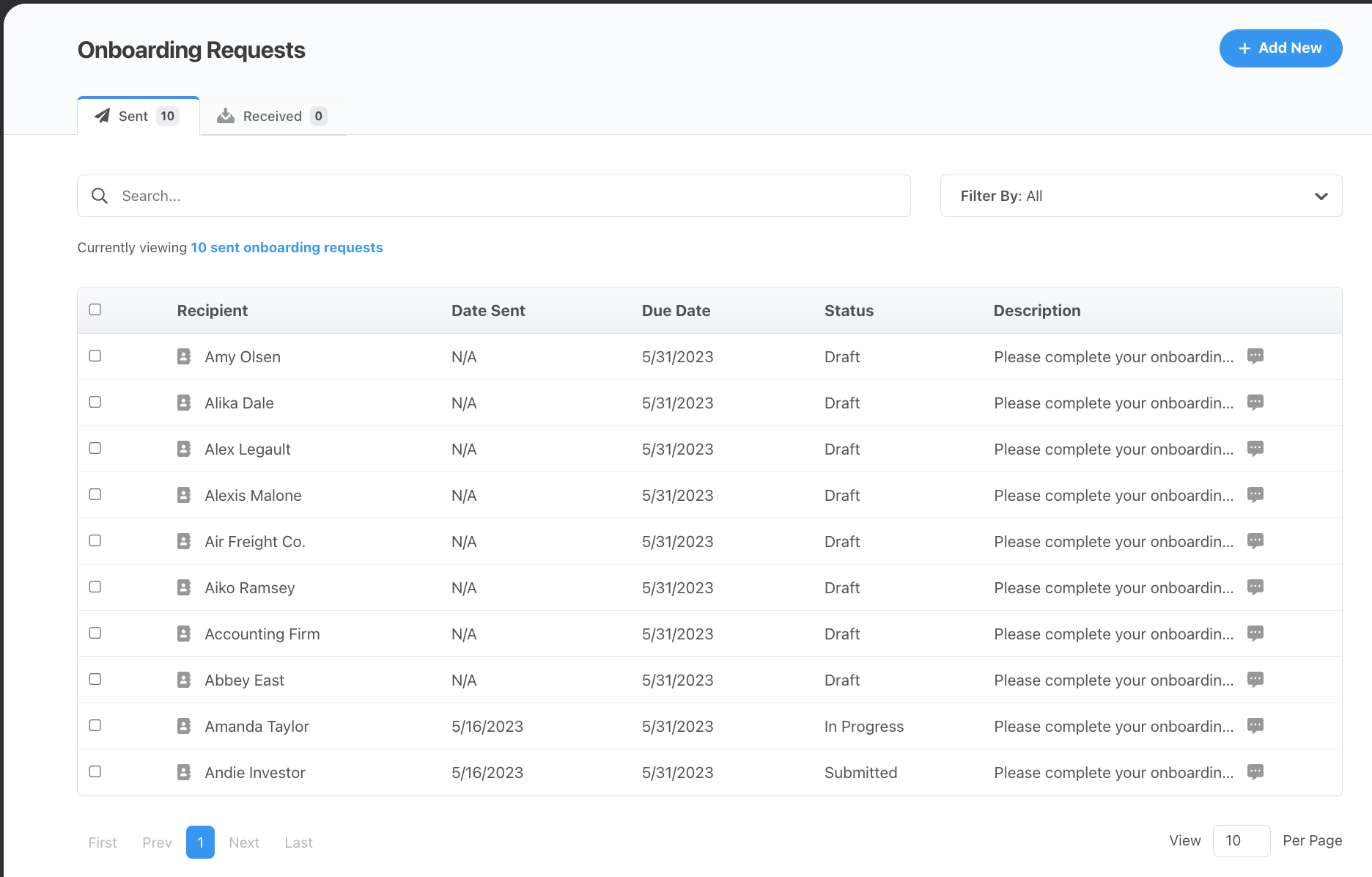Switch to the Received tab

point(272,115)
